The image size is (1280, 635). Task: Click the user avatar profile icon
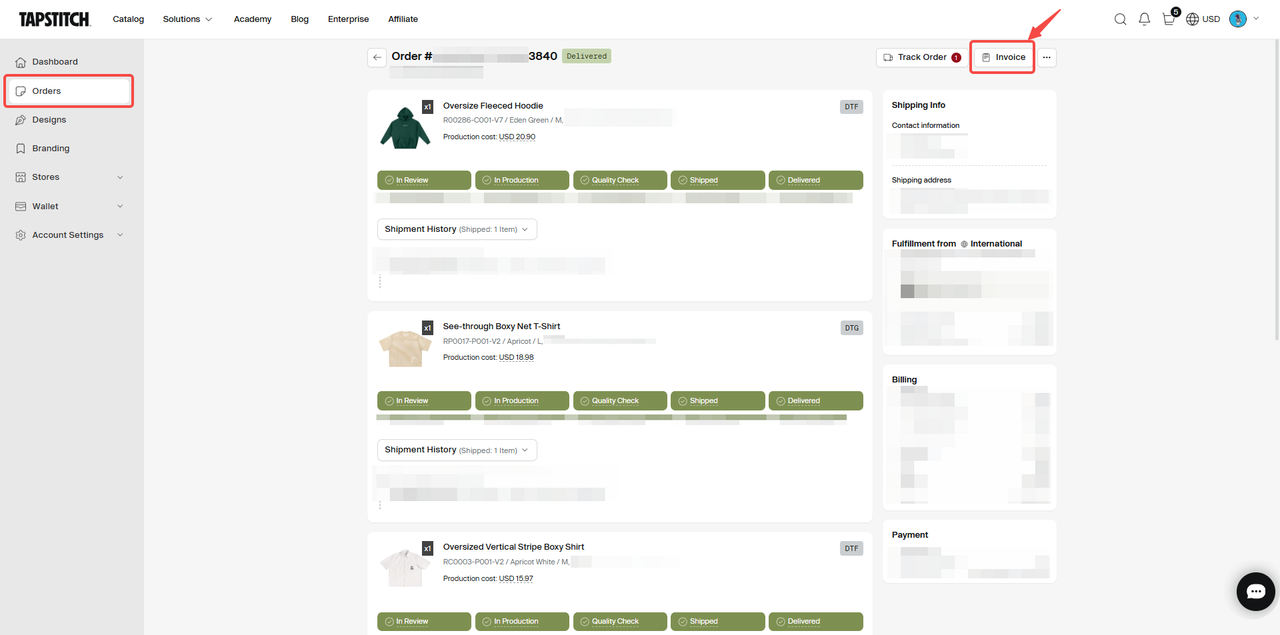(1238, 19)
